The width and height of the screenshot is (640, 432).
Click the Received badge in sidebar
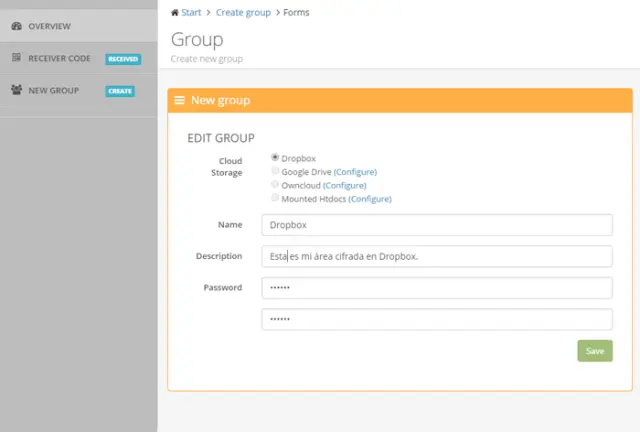[123, 59]
